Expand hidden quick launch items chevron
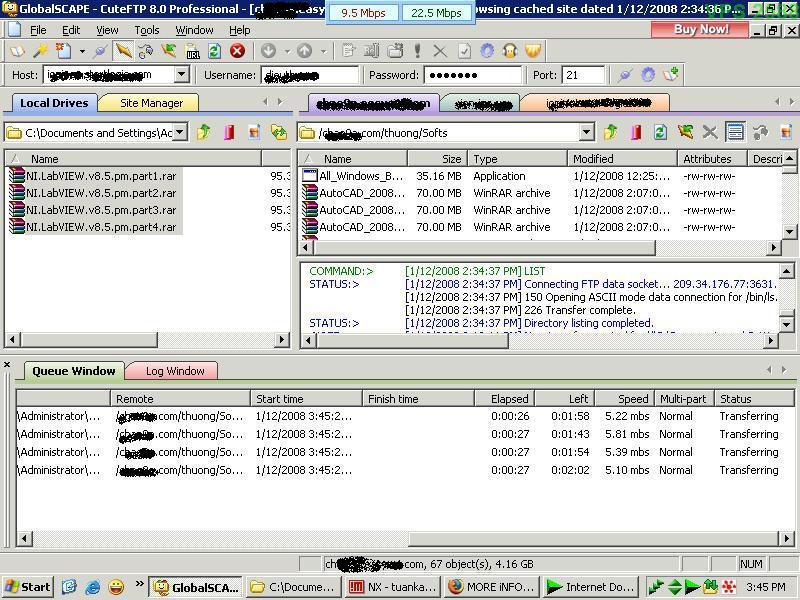Viewport: 800px width, 600px height. coord(139,584)
